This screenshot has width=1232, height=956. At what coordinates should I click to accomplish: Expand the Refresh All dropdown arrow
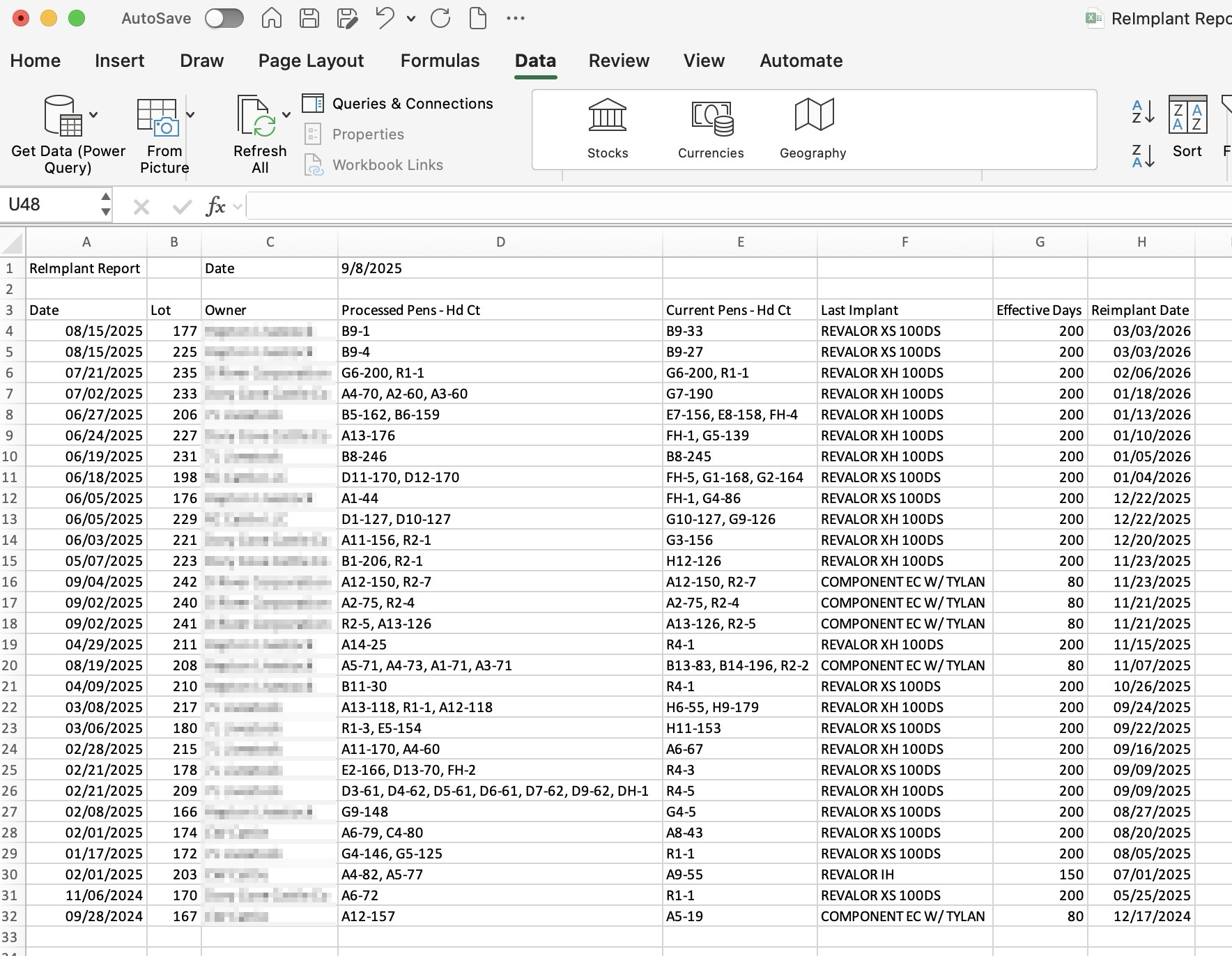point(286,115)
